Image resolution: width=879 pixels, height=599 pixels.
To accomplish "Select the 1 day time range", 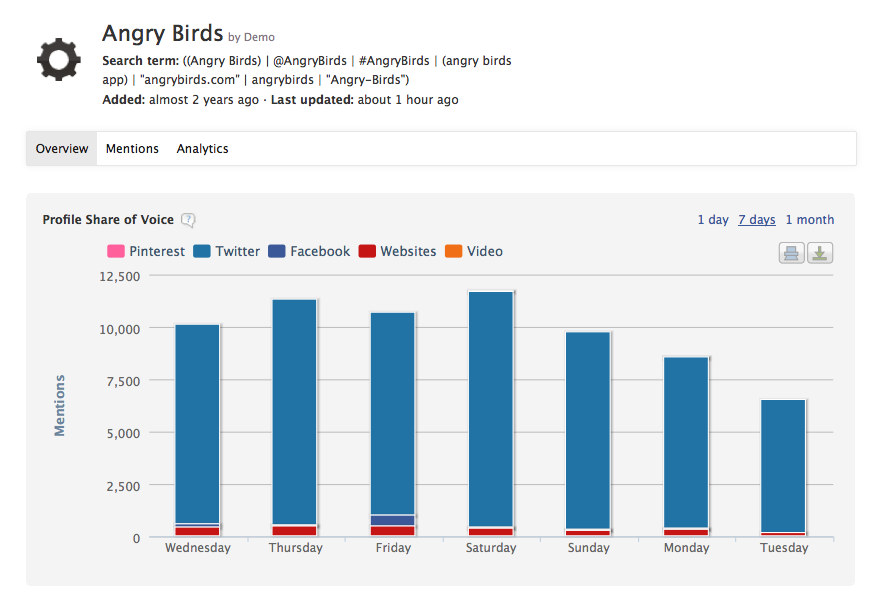I will point(713,220).
